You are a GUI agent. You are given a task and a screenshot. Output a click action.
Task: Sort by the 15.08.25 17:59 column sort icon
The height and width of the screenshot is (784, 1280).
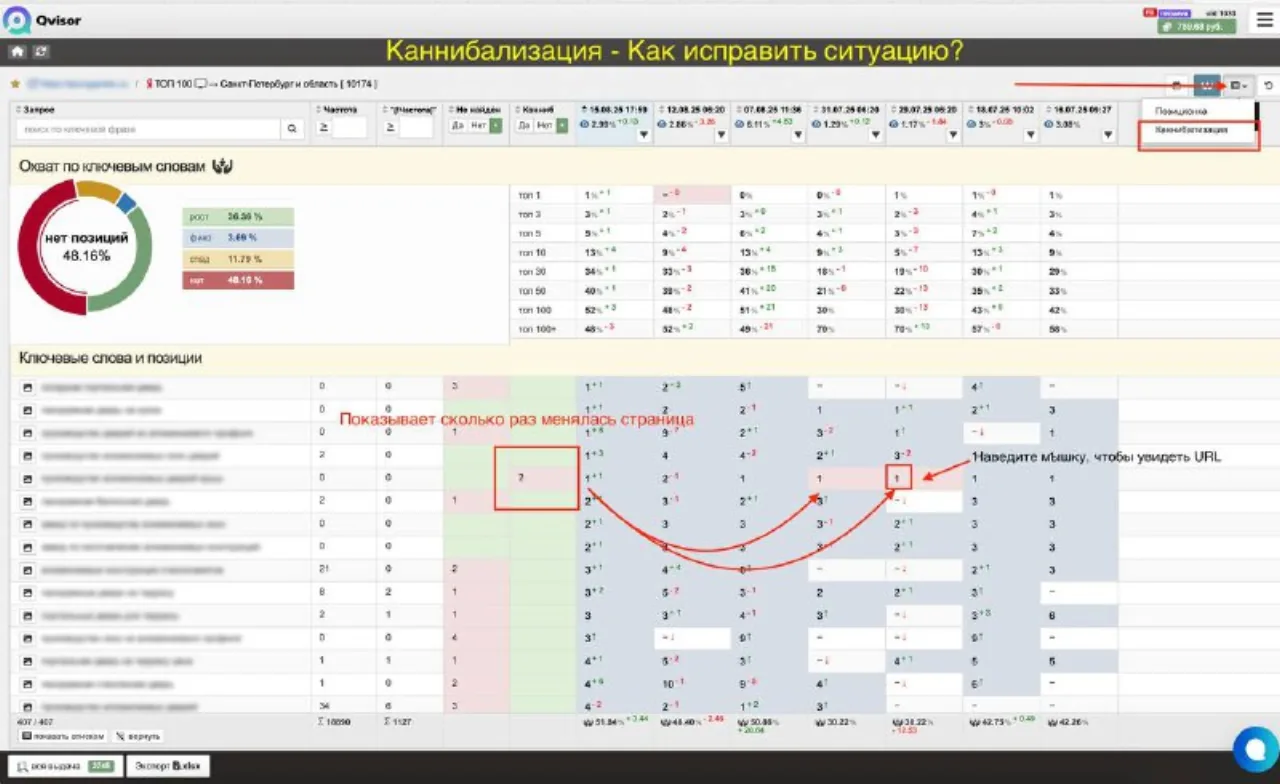585,109
